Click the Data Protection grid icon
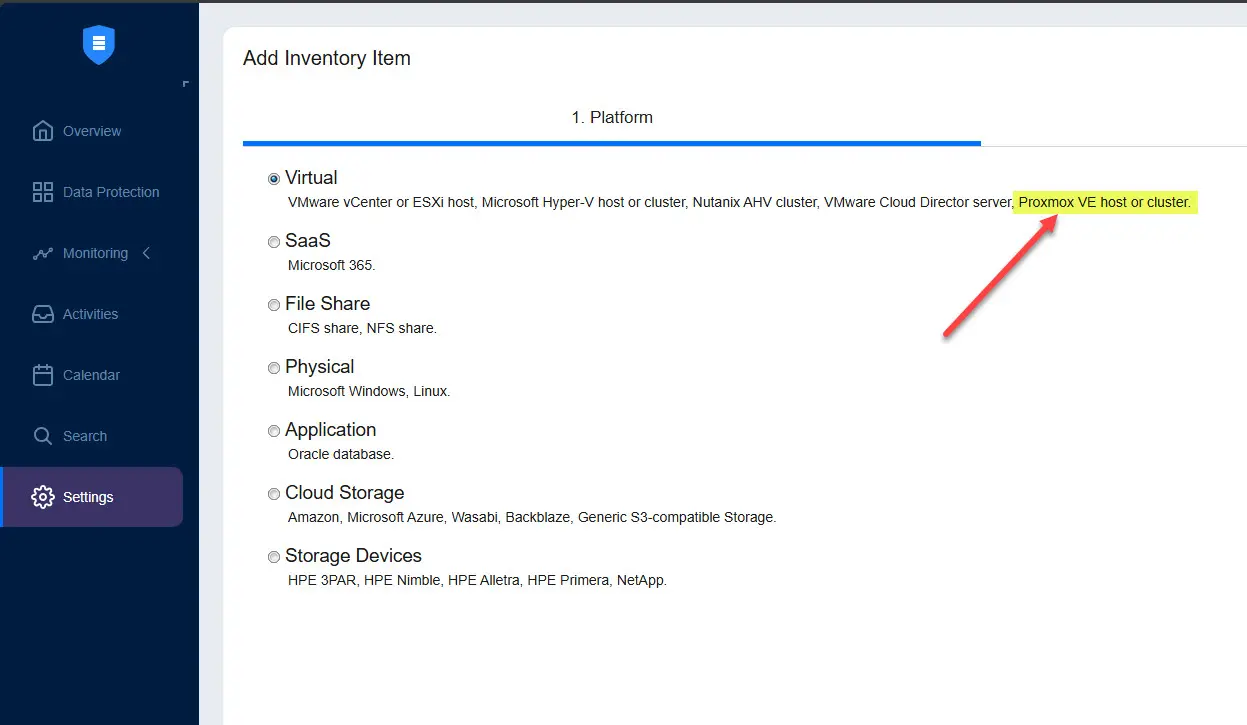Image resolution: width=1247 pixels, height=725 pixels. [43, 192]
